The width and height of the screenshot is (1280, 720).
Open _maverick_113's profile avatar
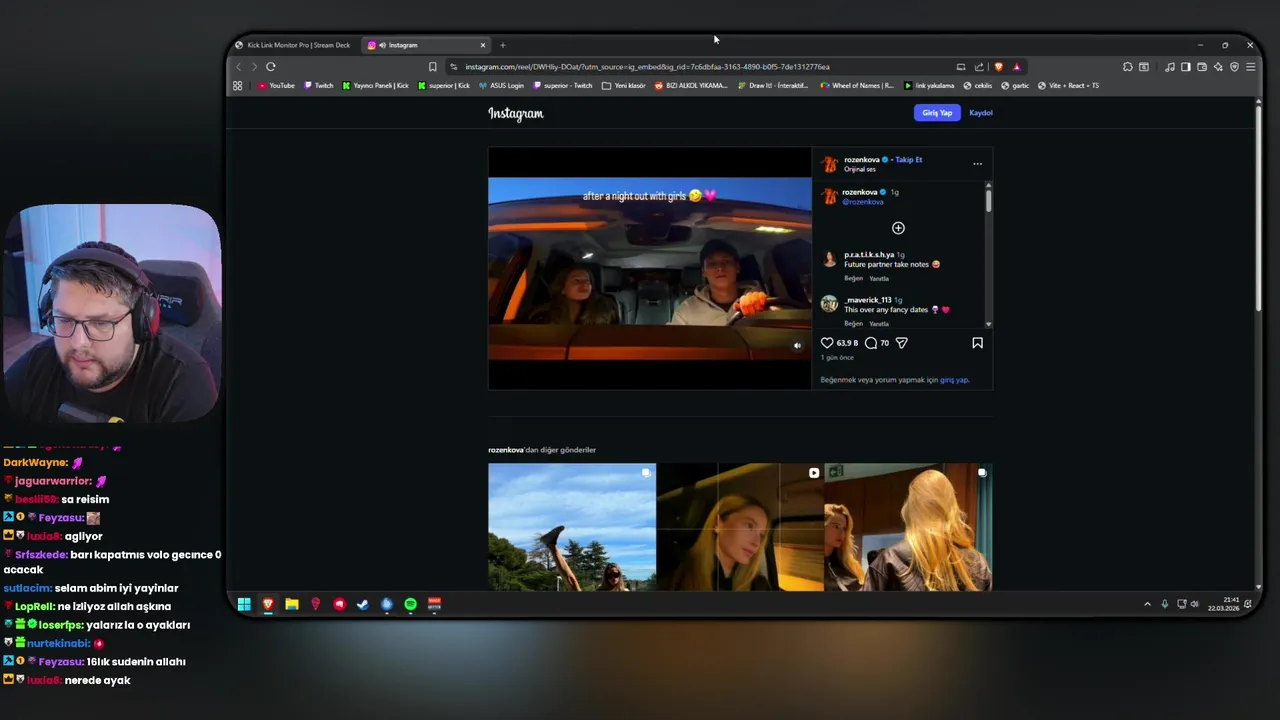[829, 304]
